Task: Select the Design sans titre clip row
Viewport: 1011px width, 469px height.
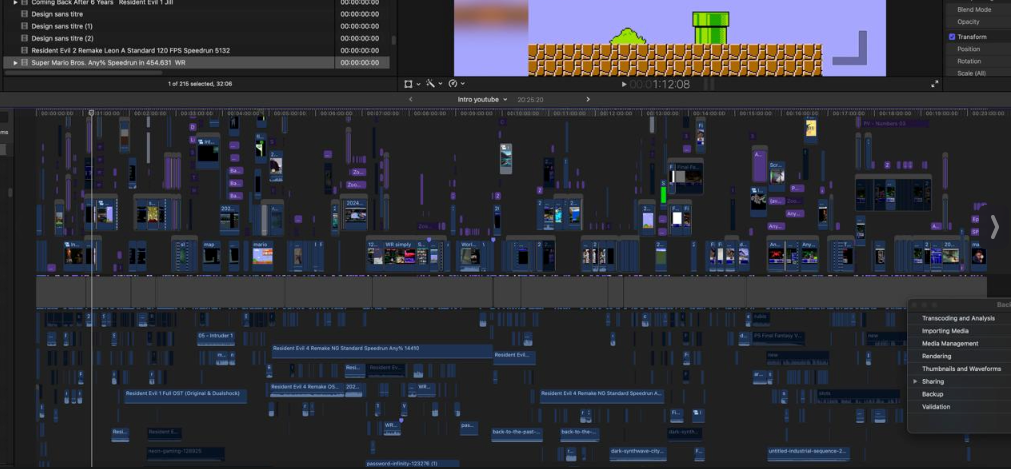Action: (197, 14)
